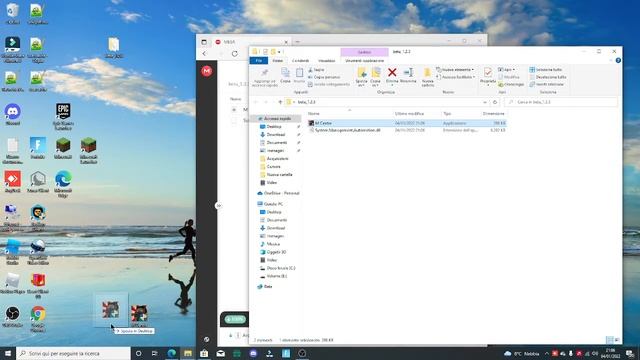Open Questo PC in the navigation pane

pos(270,204)
